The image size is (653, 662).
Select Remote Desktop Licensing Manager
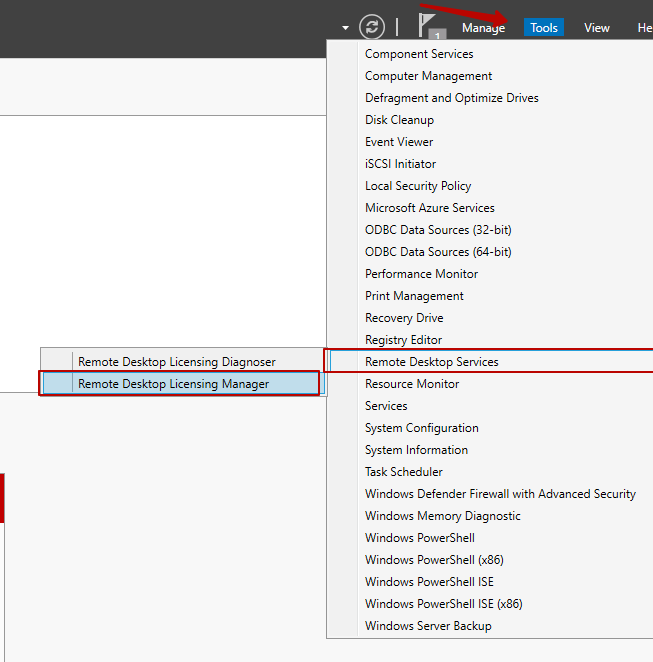(173, 384)
